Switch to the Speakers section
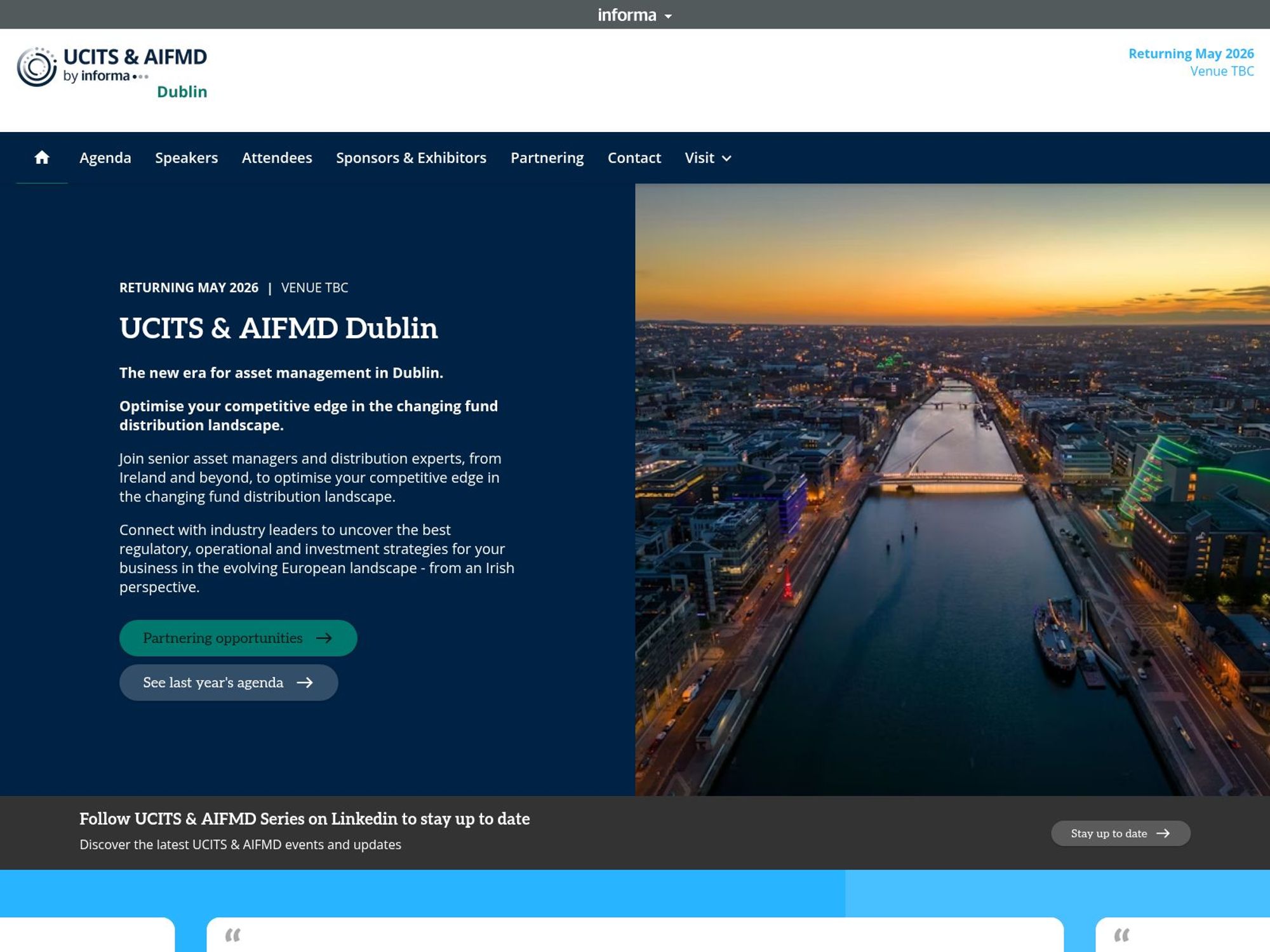 (x=187, y=158)
